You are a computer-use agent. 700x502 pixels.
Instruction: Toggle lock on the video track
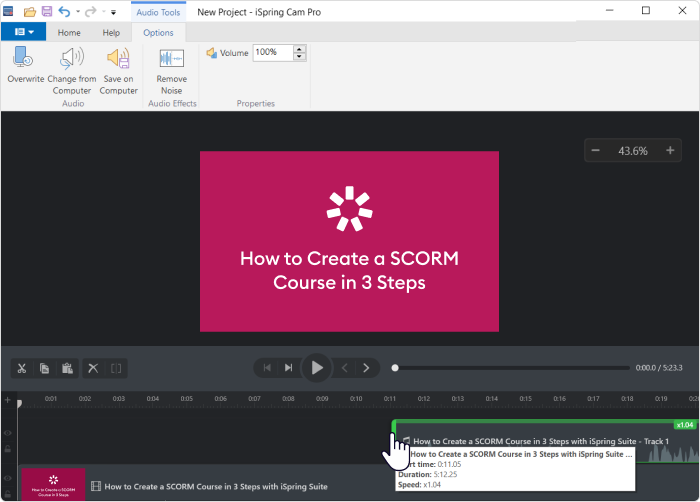[8, 494]
